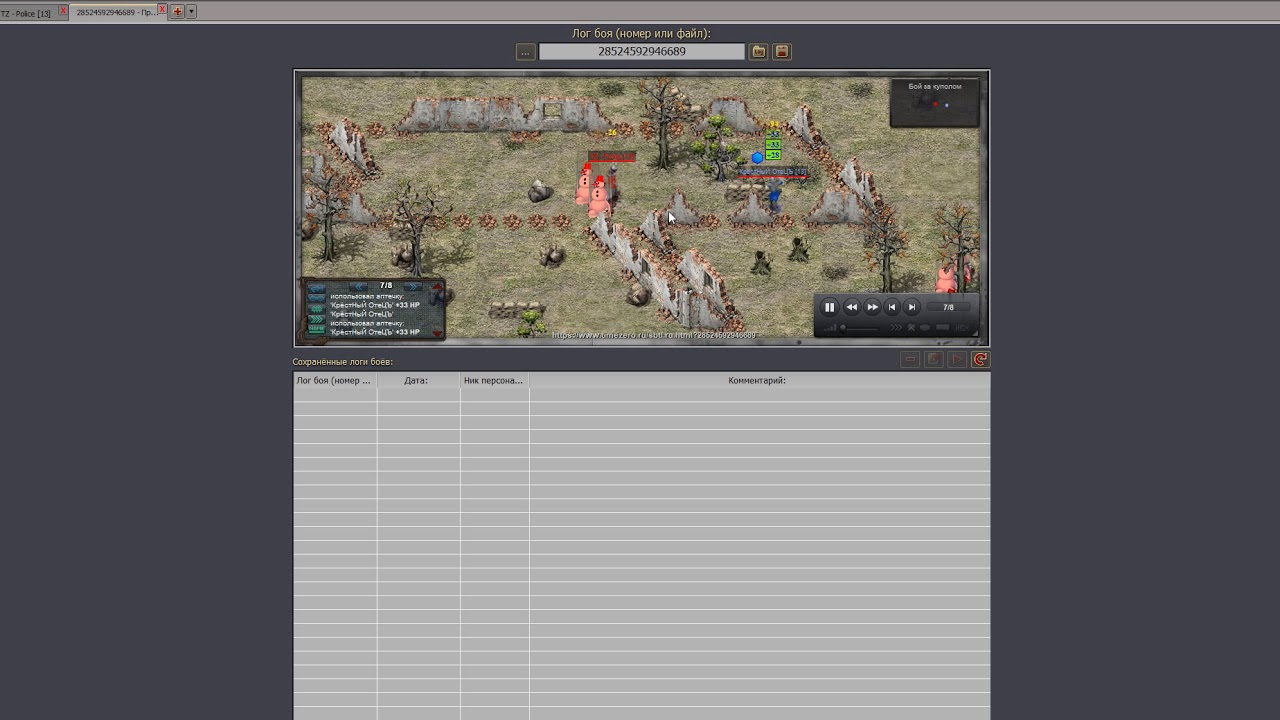Viewport: 1280px width, 720px height.
Task: Click the bottom green log filter button
Action: click(317, 330)
